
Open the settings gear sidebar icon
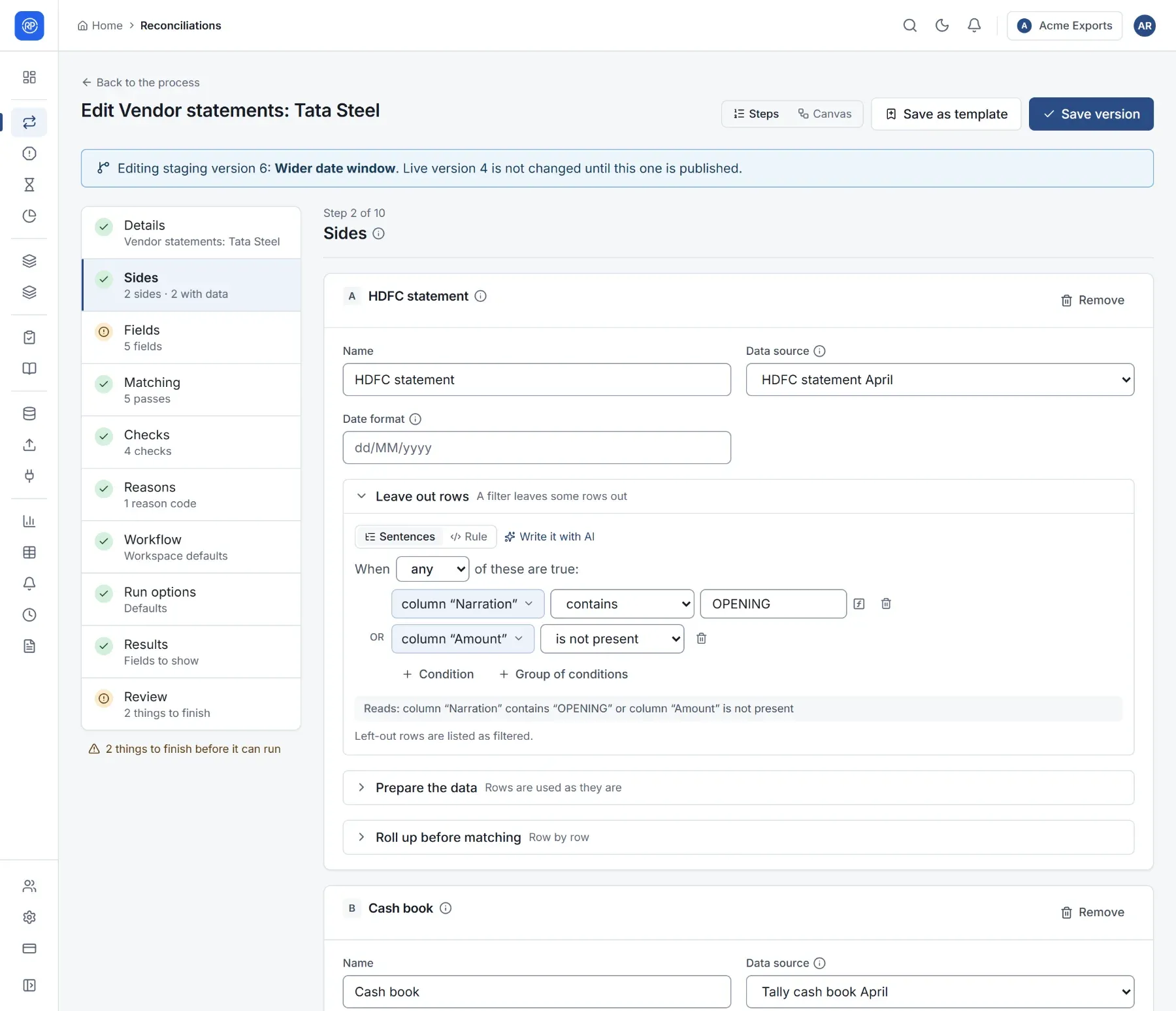tap(29, 917)
